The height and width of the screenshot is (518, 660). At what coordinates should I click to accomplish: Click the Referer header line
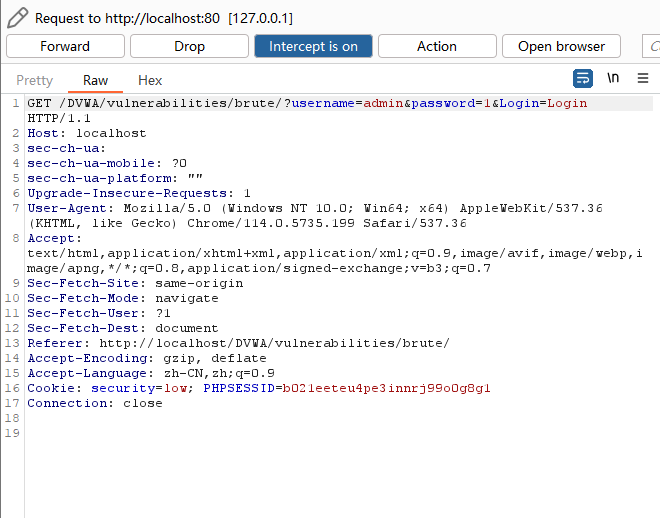point(239,343)
